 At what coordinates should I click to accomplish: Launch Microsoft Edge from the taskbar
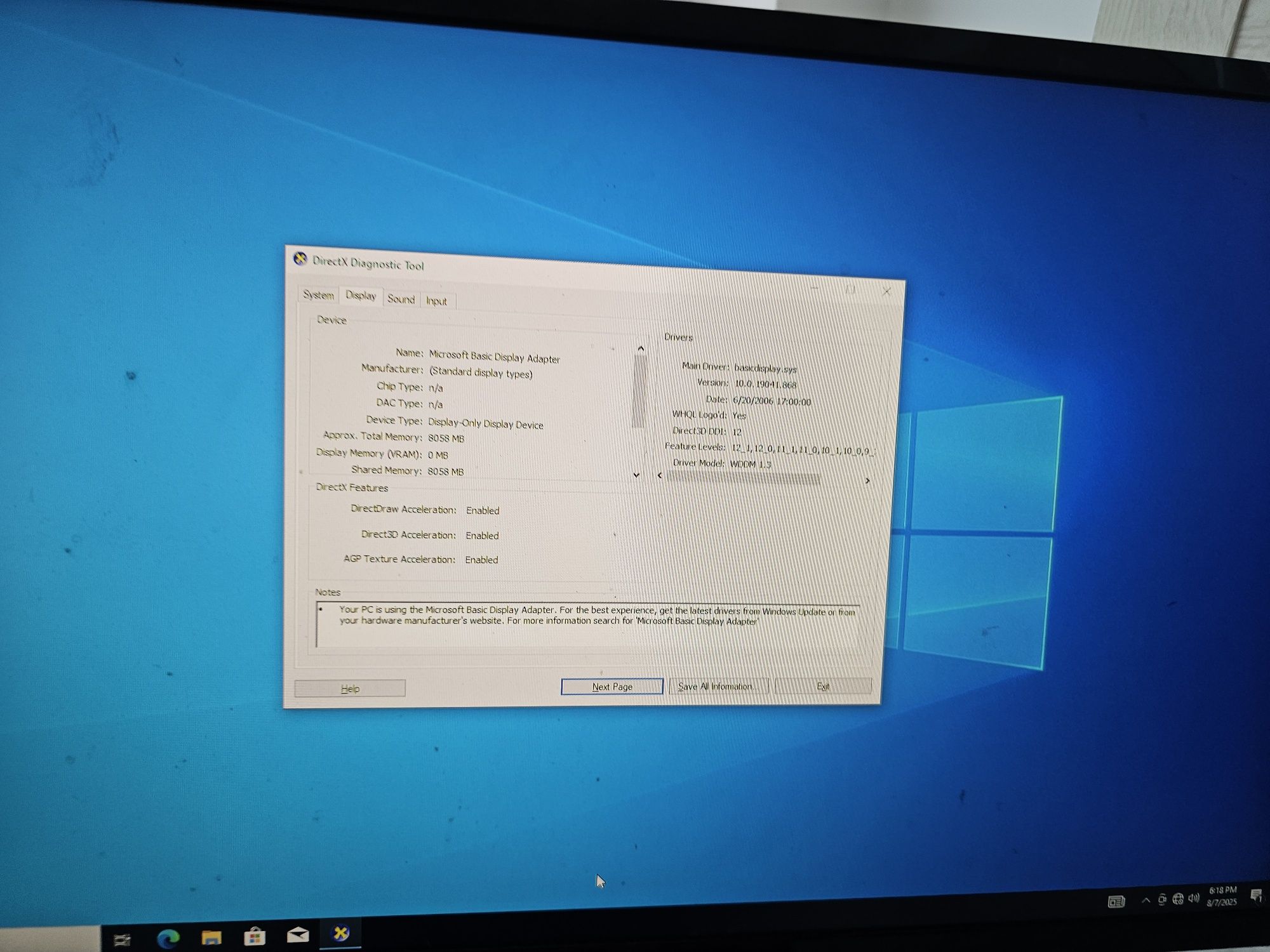click(168, 938)
